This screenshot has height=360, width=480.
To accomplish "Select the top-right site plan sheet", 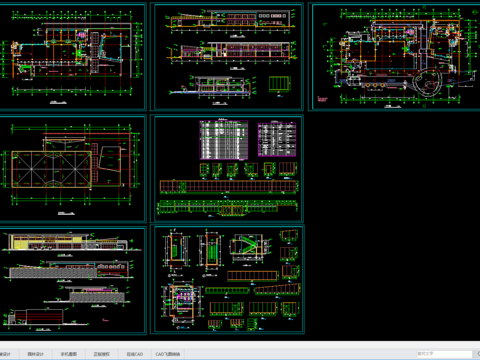I will click(x=394, y=57).
